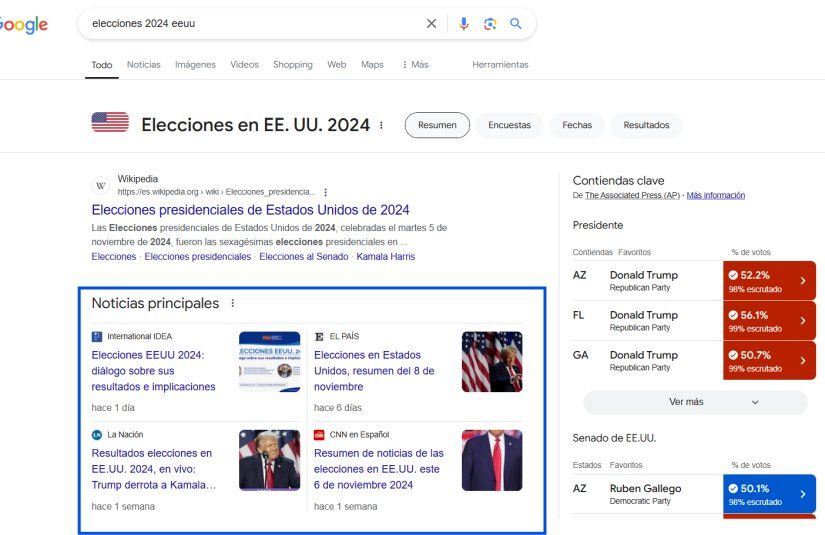
Task: Click International IDEA source icon
Action: click(x=97, y=337)
